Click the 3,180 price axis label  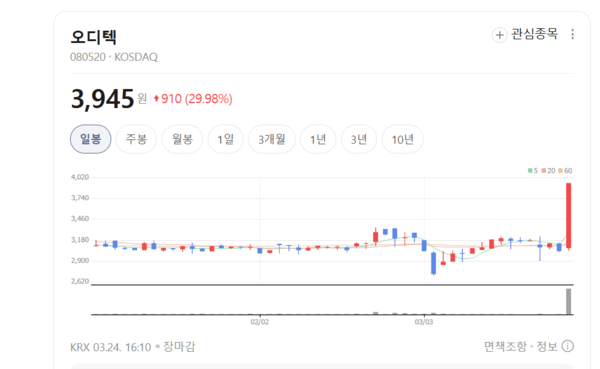pyautogui.click(x=80, y=240)
